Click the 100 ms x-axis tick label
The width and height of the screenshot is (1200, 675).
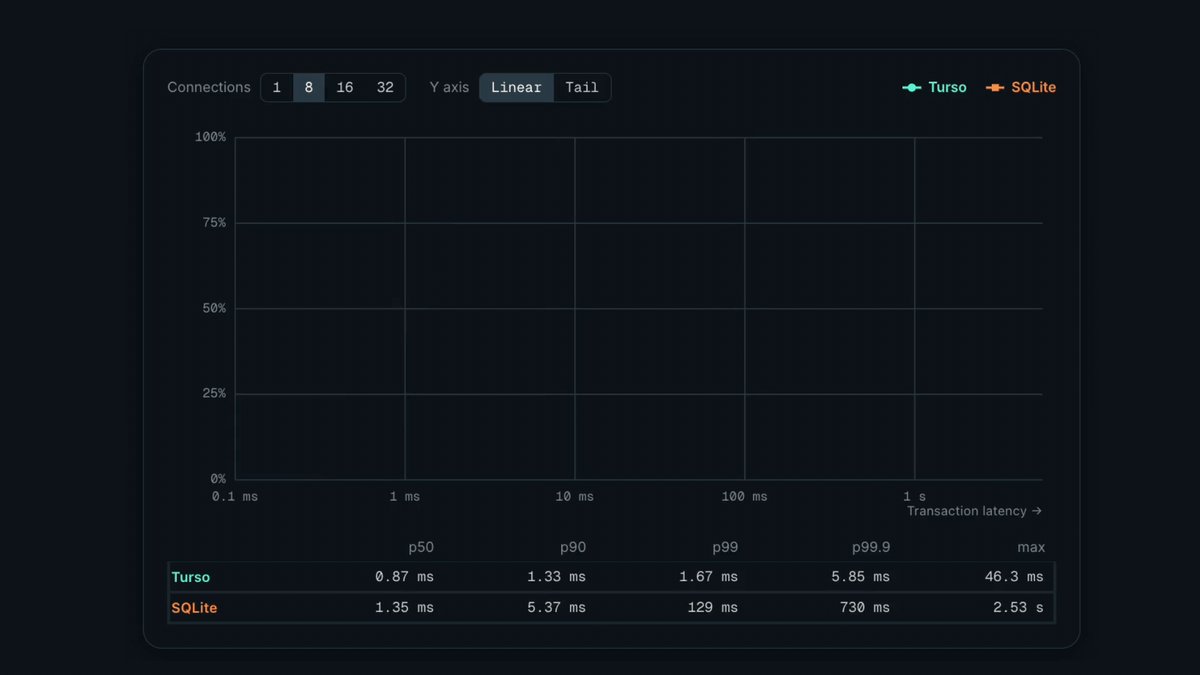pyautogui.click(x=745, y=497)
